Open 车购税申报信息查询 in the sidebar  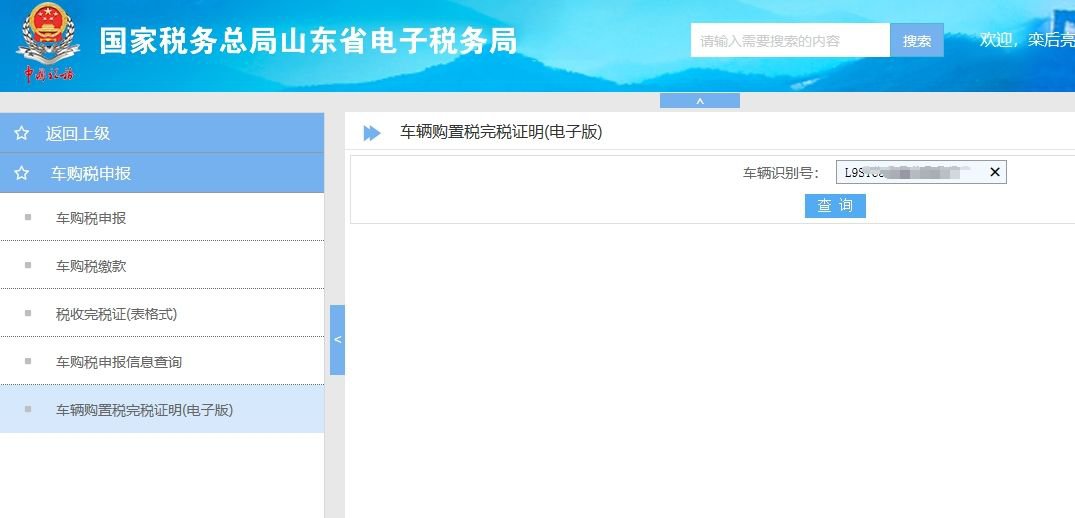(119, 362)
